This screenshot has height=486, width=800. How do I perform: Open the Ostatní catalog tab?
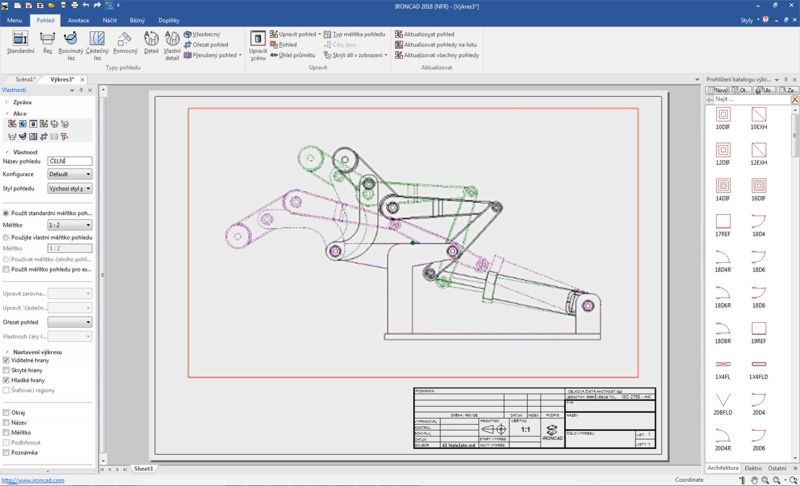click(x=777, y=468)
